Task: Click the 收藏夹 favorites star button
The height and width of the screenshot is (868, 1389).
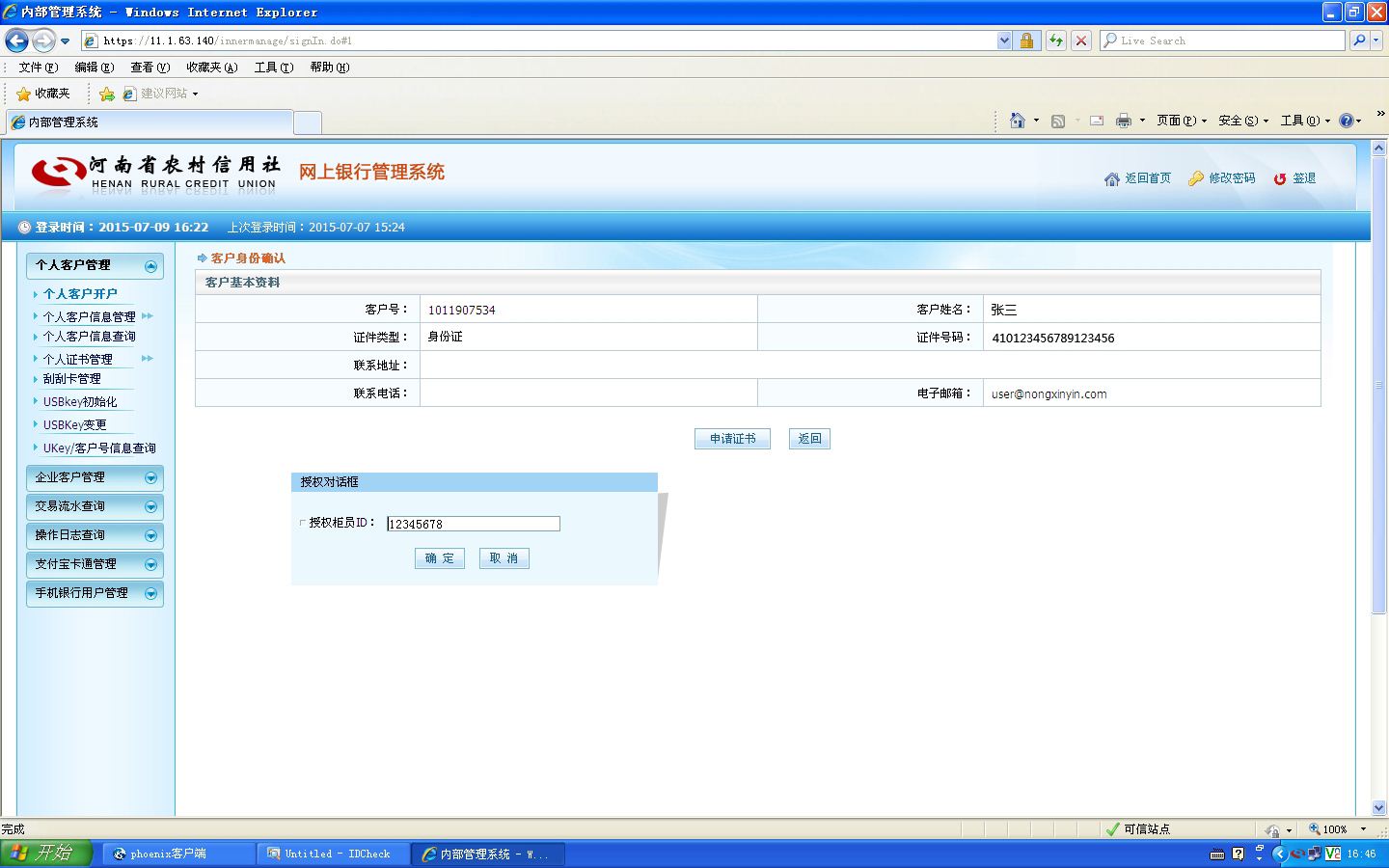Action: [43, 94]
